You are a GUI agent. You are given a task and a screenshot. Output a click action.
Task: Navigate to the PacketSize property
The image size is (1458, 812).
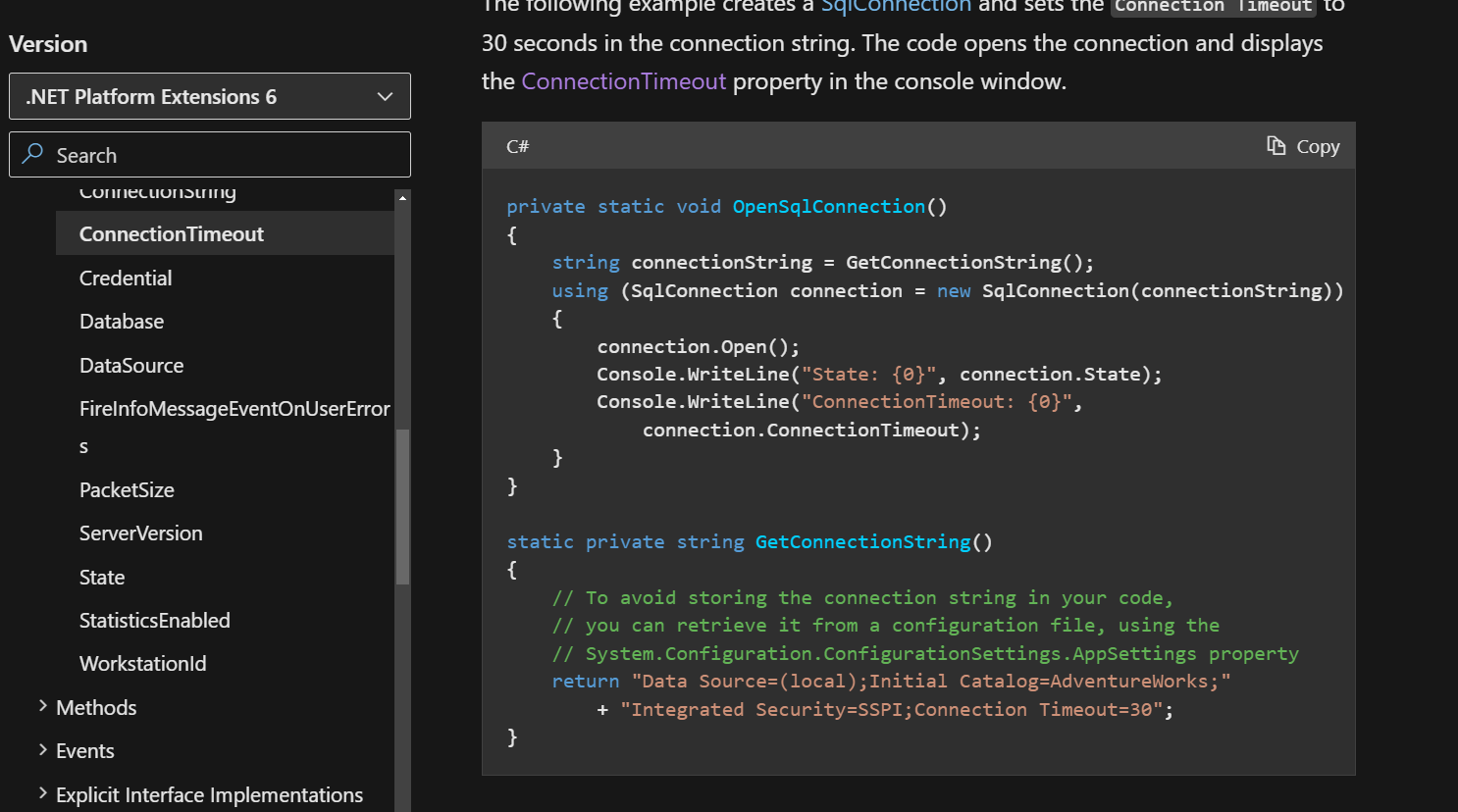point(127,490)
